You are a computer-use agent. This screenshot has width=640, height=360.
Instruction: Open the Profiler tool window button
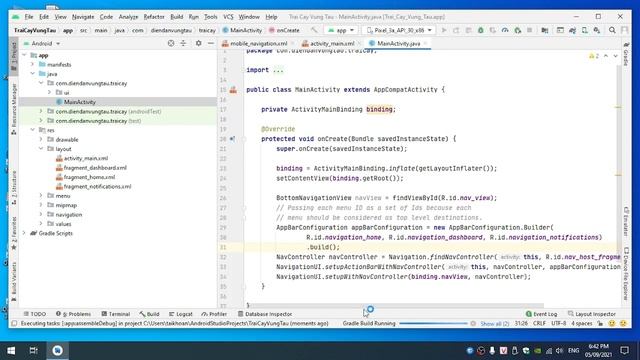pos(214,314)
